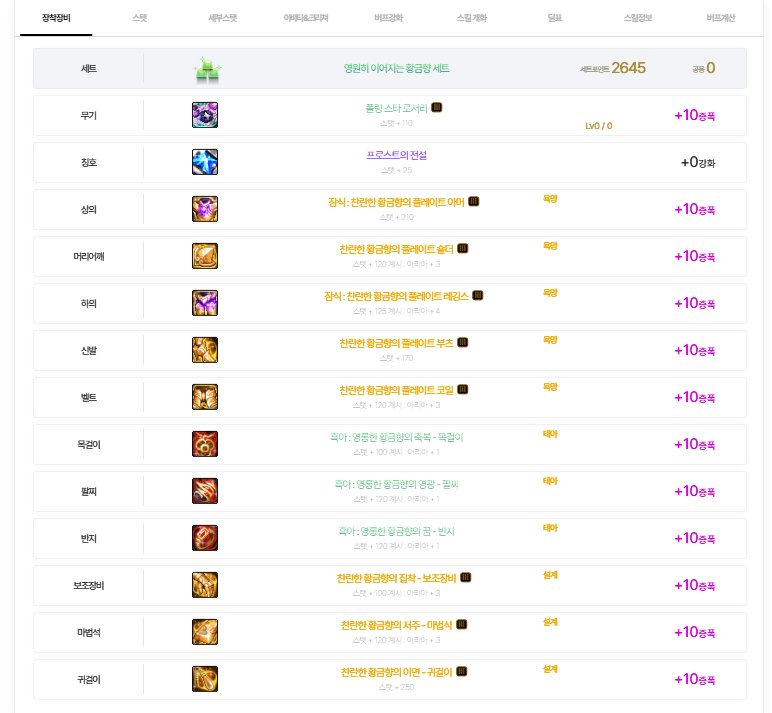
Task: Click the 프로스트의 전설 title link
Action: coord(397,155)
